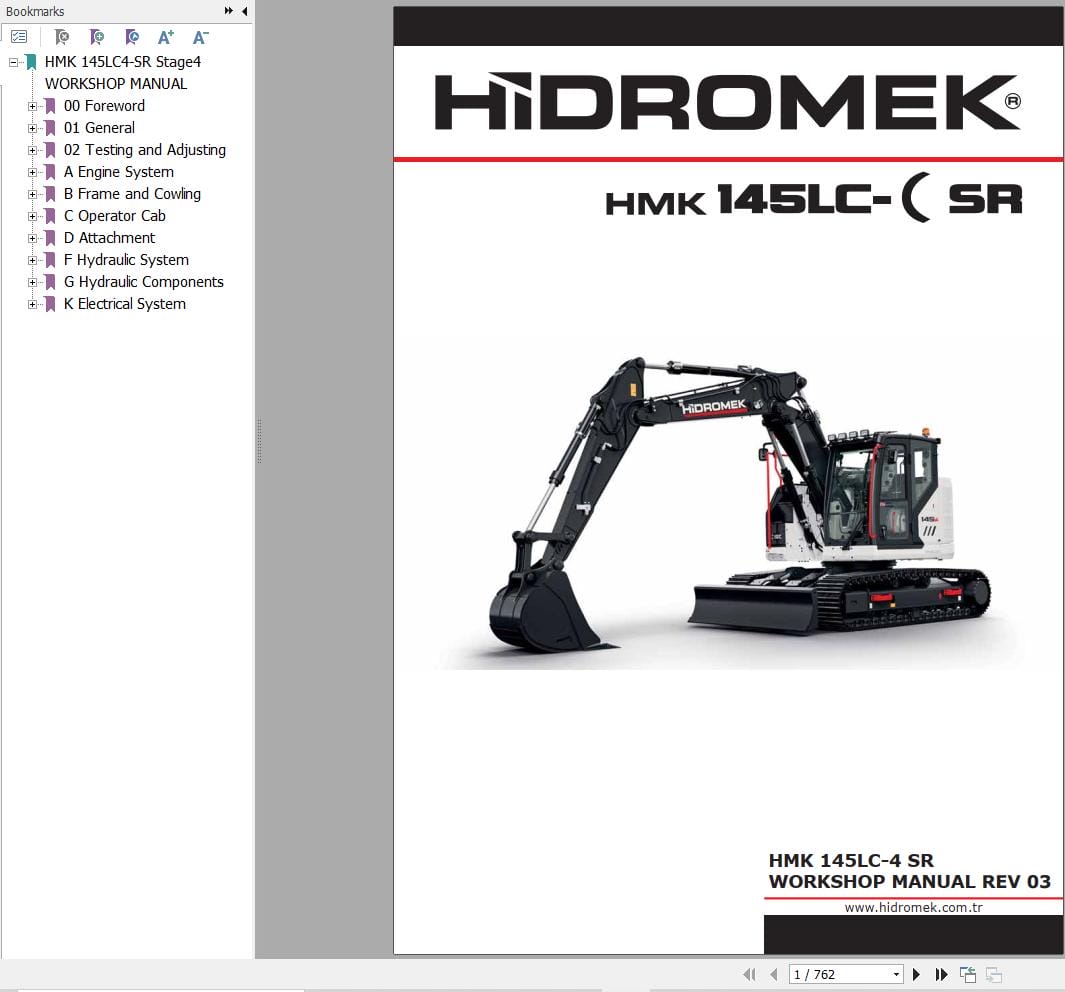Go to www.hidromek.com.tr link on the cover
Image resolution: width=1065 pixels, height=992 pixels.
pyautogui.click(x=913, y=907)
